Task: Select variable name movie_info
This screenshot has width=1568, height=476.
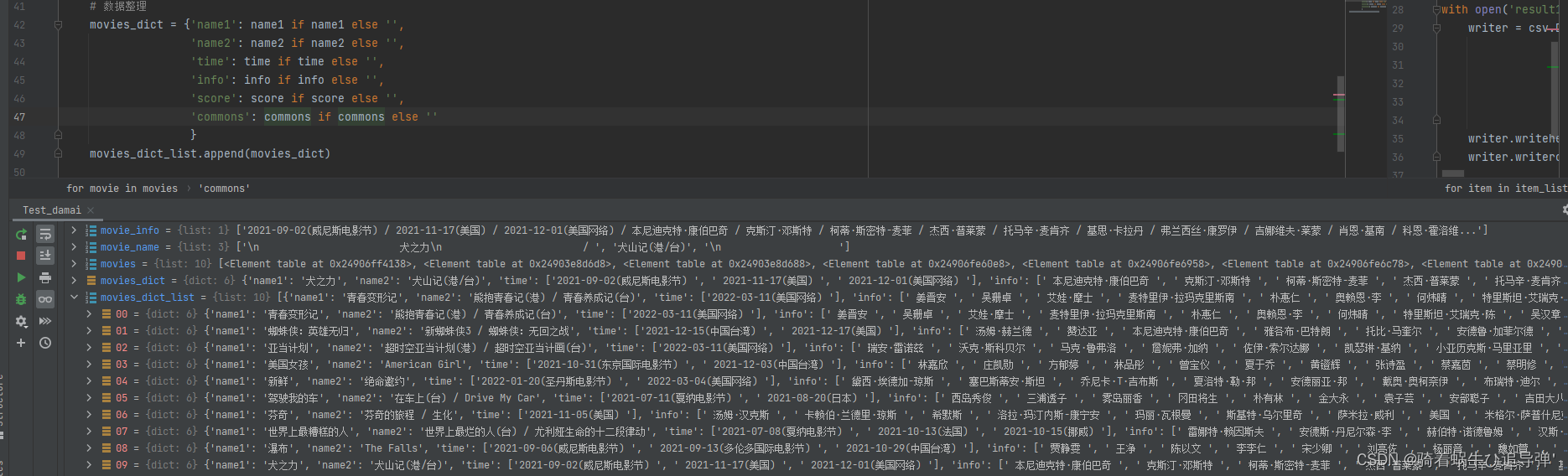Action: [x=130, y=230]
